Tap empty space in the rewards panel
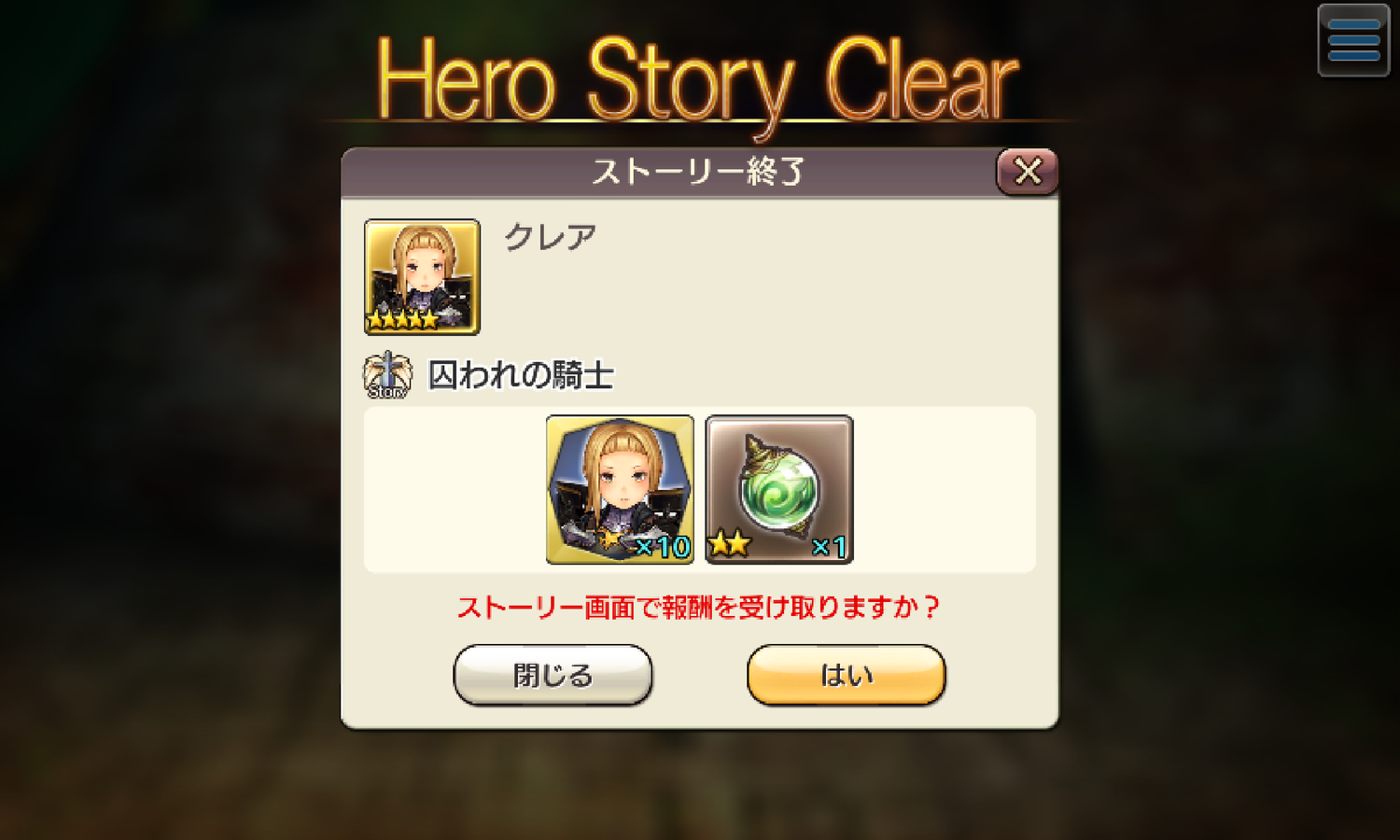Image resolution: width=1400 pixels, height=840 pixels. [x=943, y=489]
